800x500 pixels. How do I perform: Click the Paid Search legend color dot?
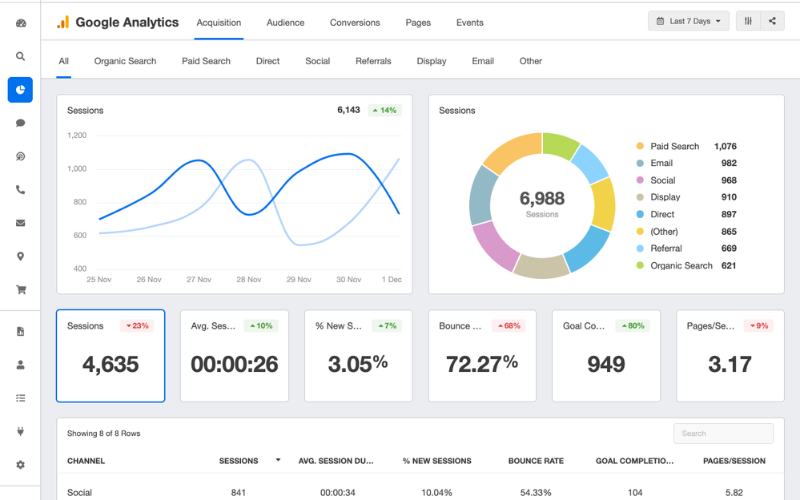[x=640, y=146]
